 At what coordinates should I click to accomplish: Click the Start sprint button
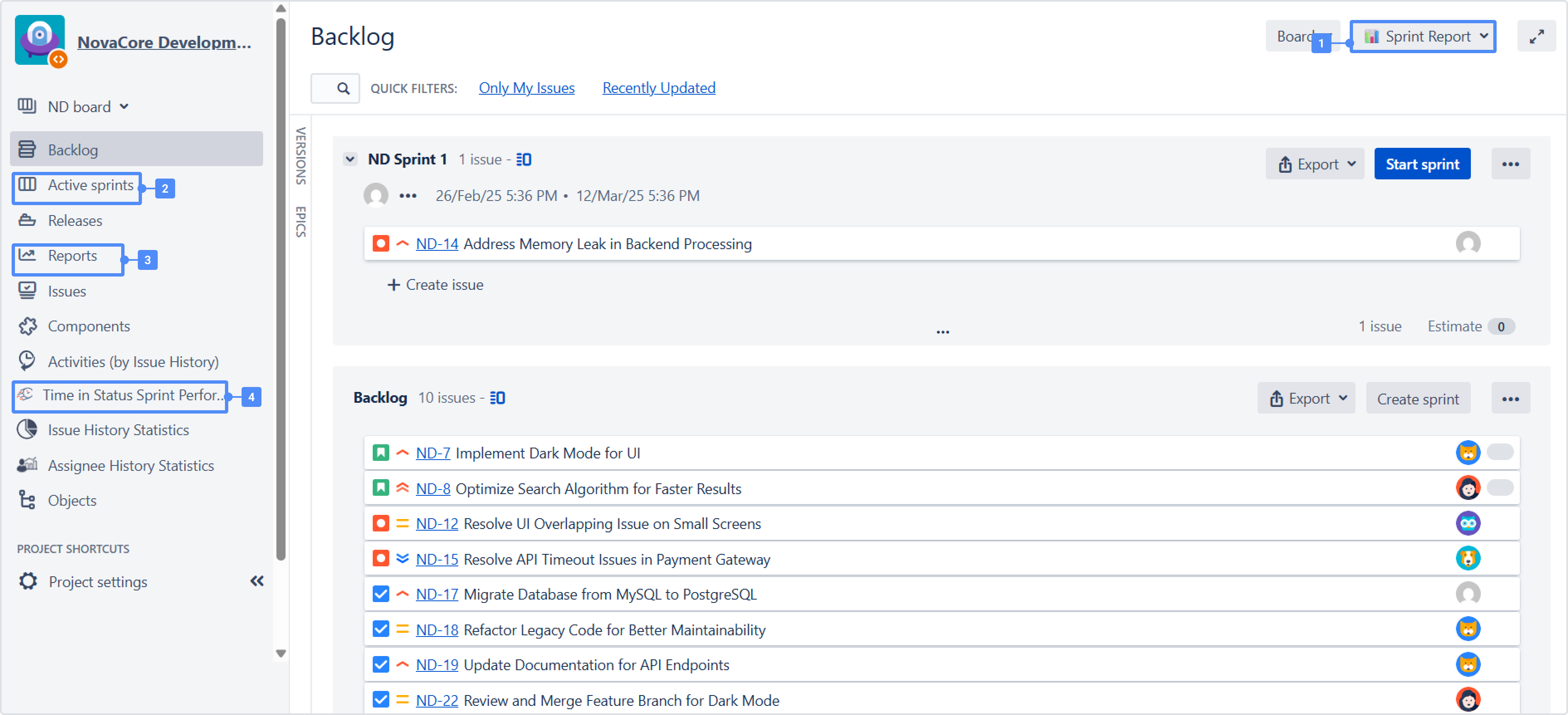1421,164
